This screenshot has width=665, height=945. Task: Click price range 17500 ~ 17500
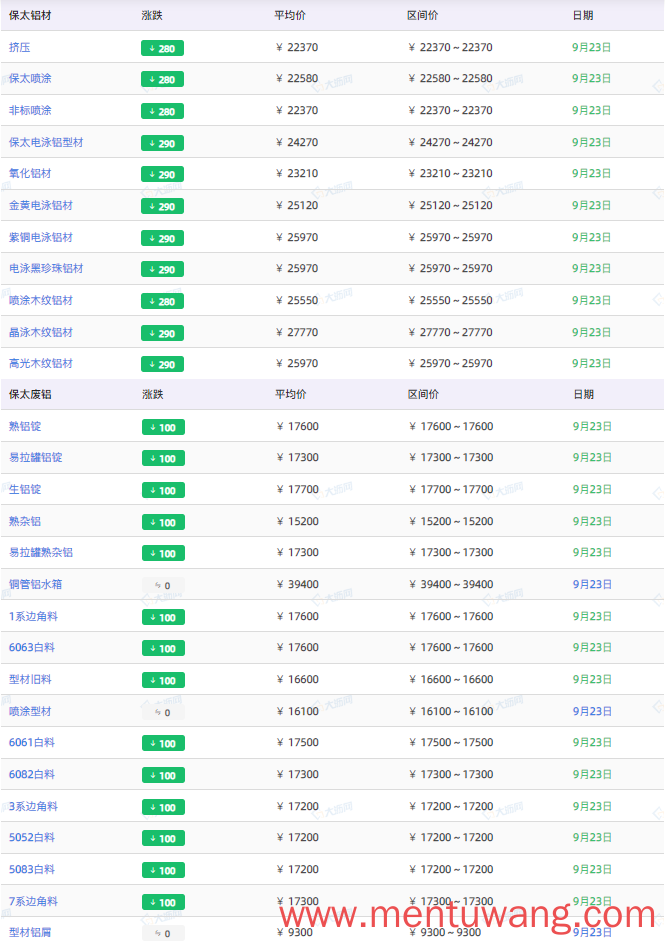(x=451, y=742)
